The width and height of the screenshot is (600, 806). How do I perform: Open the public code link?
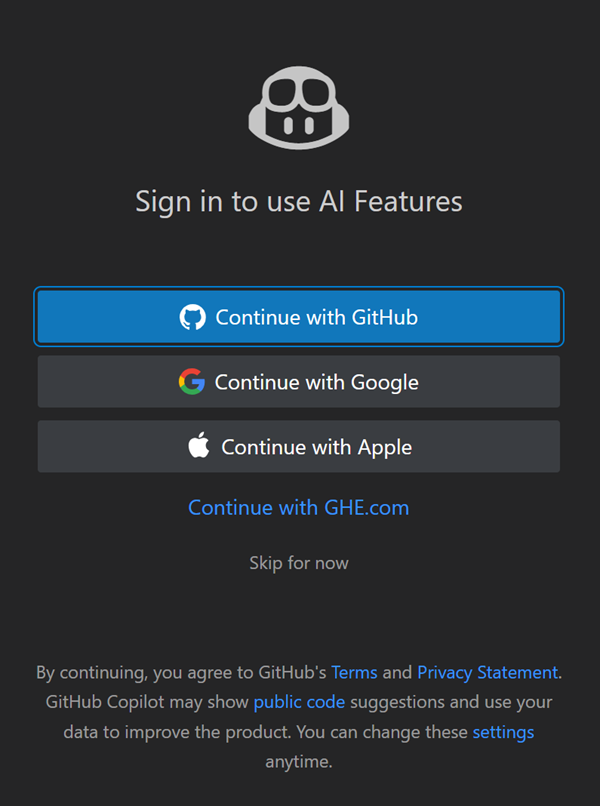point(299,702)
